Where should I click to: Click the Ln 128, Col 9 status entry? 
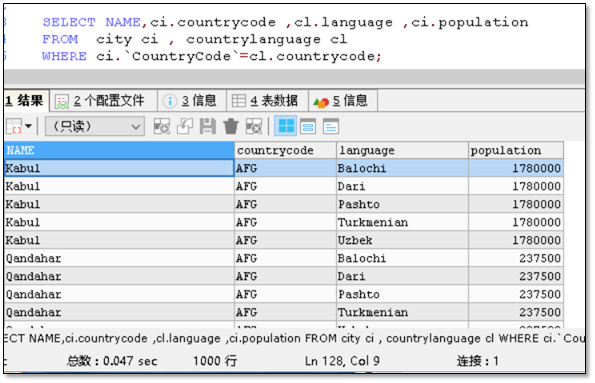[342, 361]
